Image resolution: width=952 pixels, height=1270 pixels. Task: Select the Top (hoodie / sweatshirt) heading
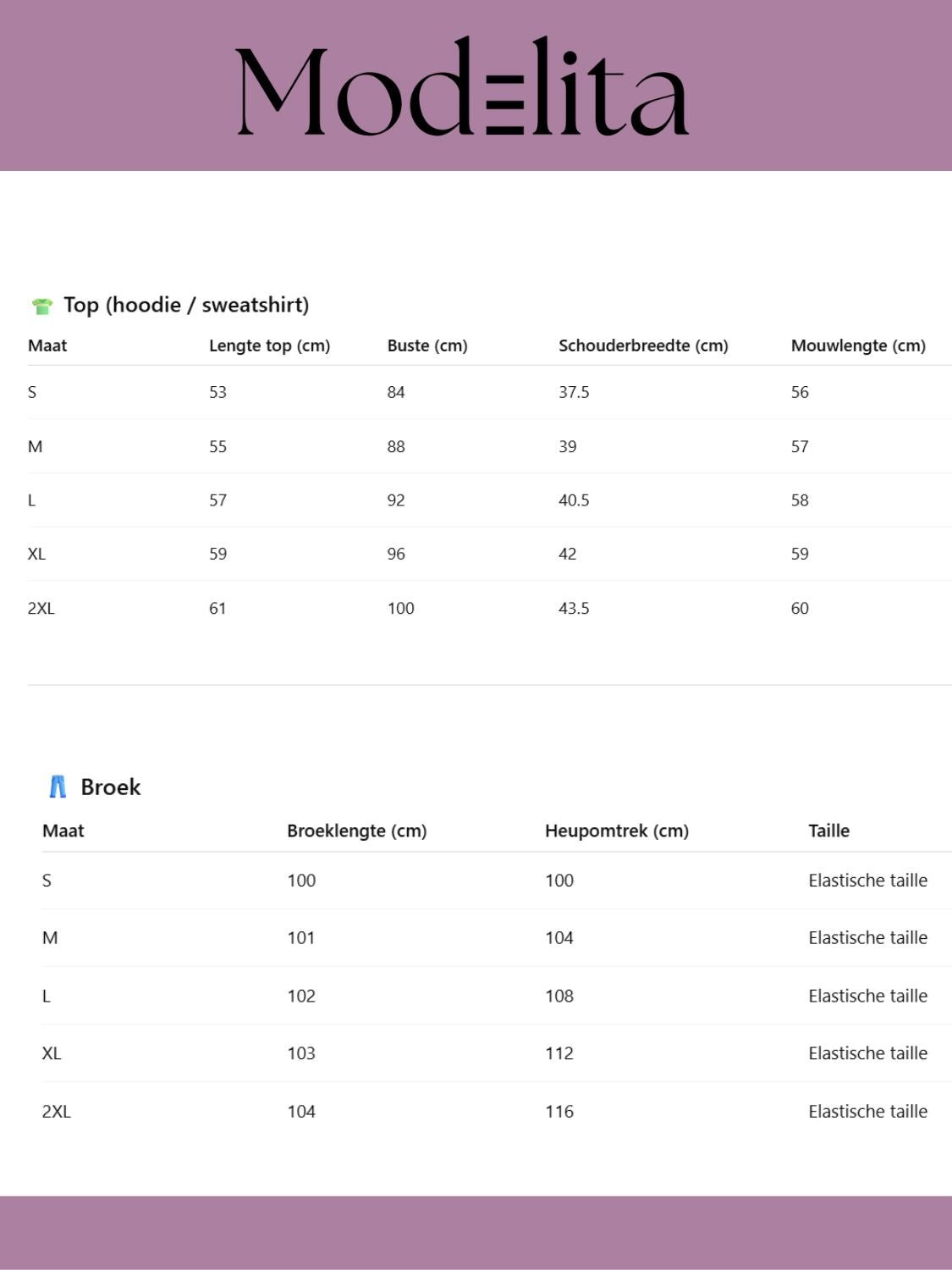pyautogui.click(x=186, y=305)
